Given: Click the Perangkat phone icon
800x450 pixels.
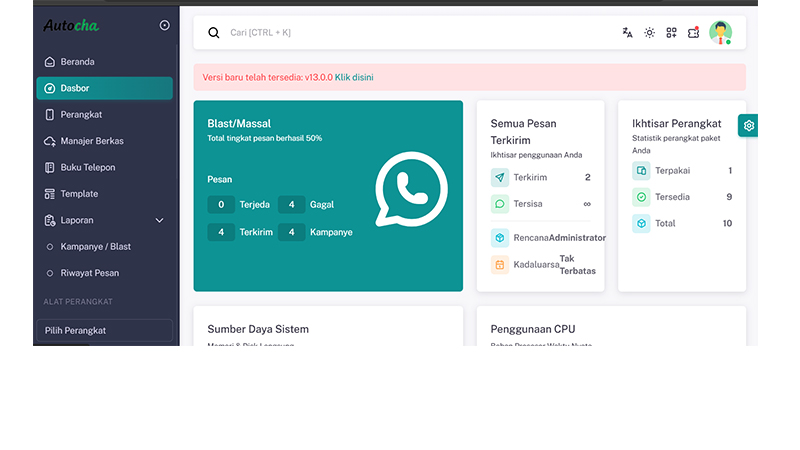Looking at the screenshot, I should 49,115.
